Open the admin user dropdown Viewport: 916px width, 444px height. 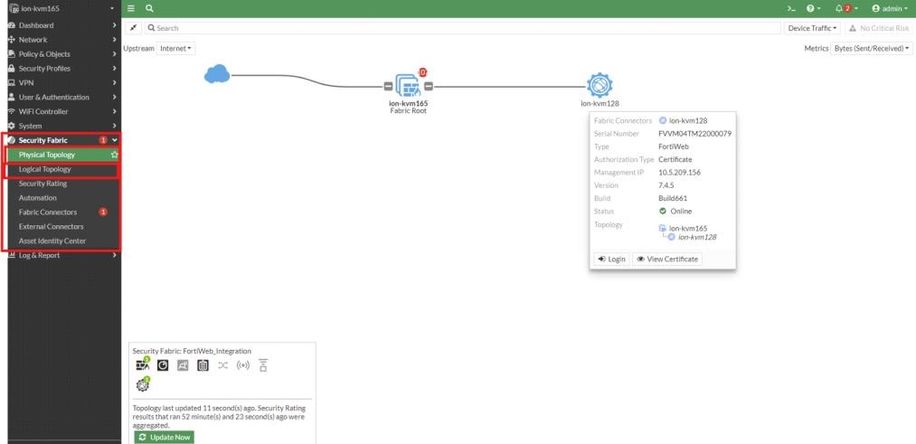pos(890,9)
